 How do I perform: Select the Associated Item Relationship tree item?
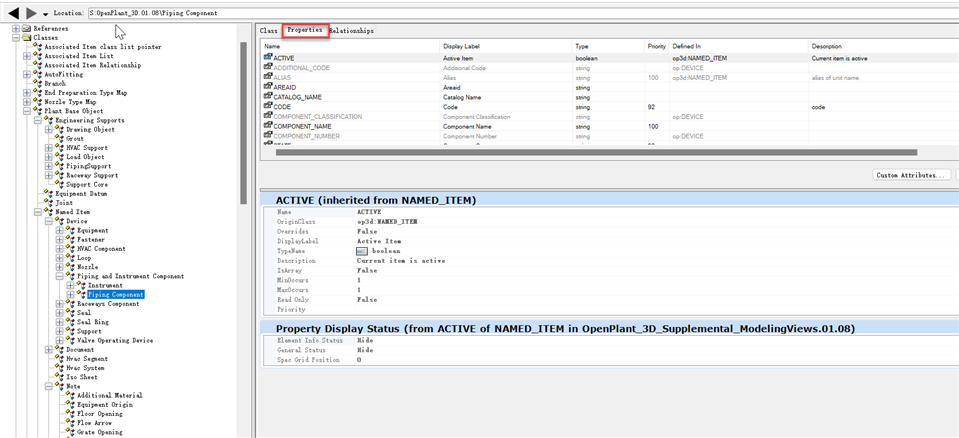coord(92,65)
